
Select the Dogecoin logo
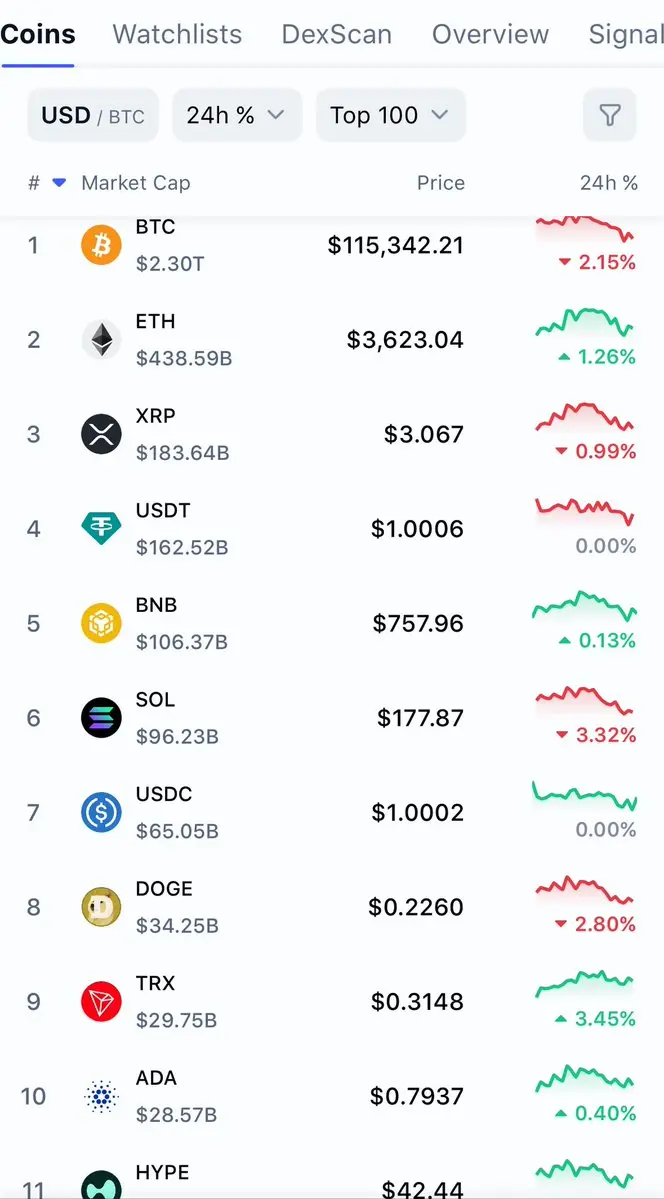point(101,907)
